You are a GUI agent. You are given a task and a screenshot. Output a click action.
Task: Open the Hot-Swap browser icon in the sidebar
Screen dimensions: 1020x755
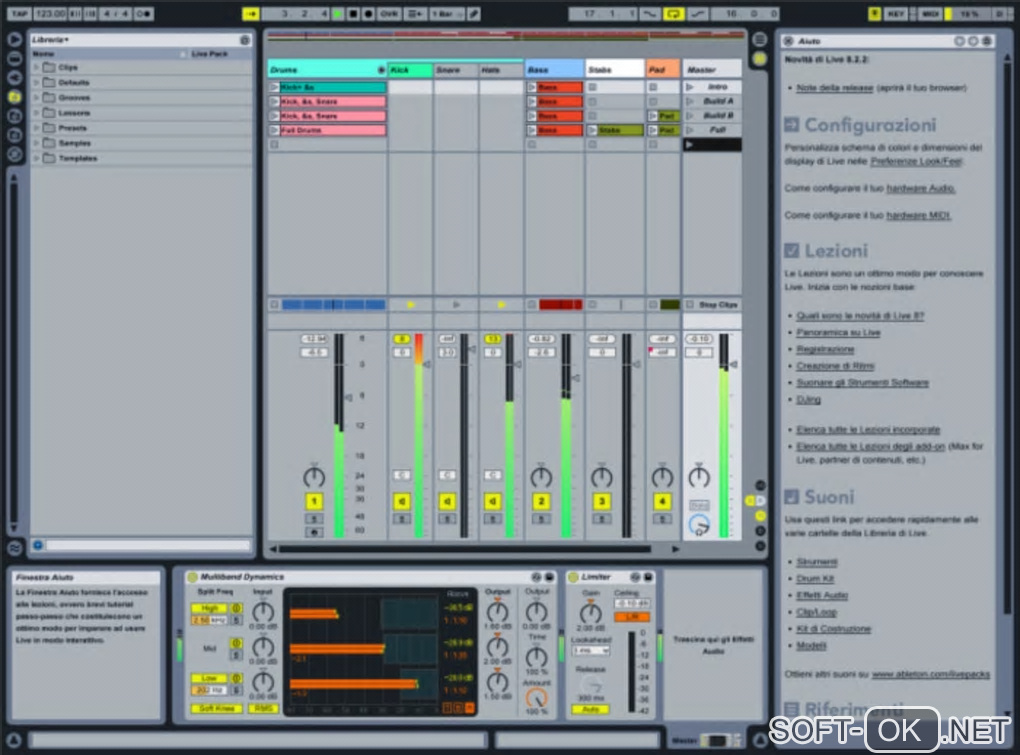14,155
